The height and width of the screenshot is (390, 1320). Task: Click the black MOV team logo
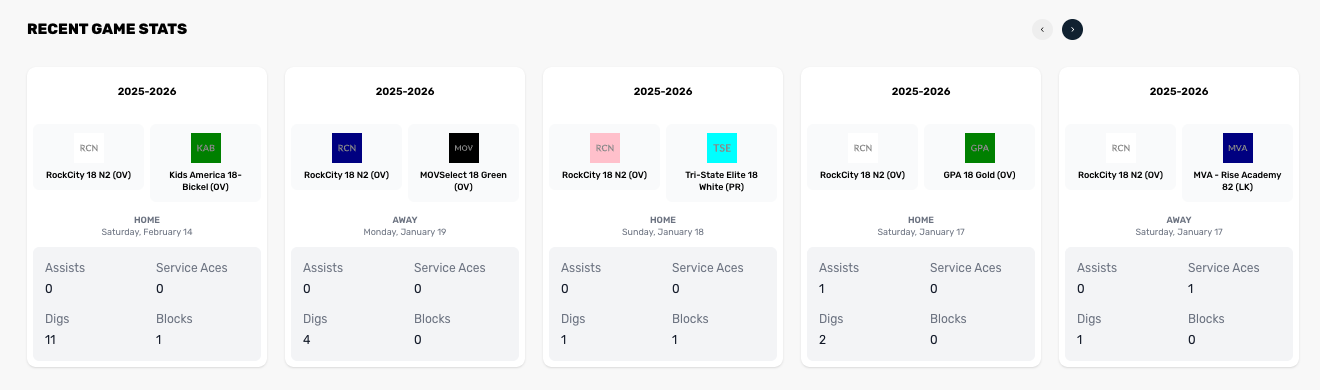click(464, 148)
